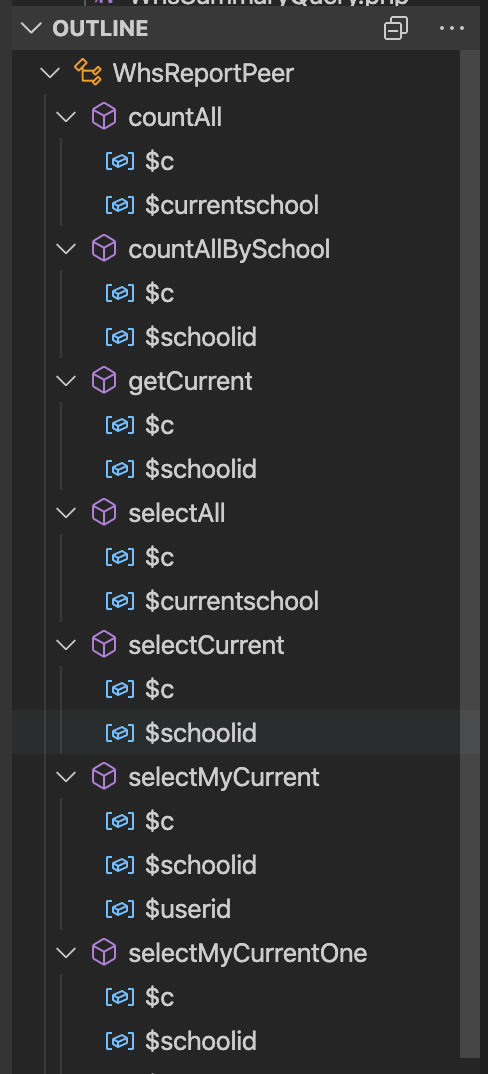
Task: Collapse the countAllBySchool method chevron
Action: tap(66, 249)
